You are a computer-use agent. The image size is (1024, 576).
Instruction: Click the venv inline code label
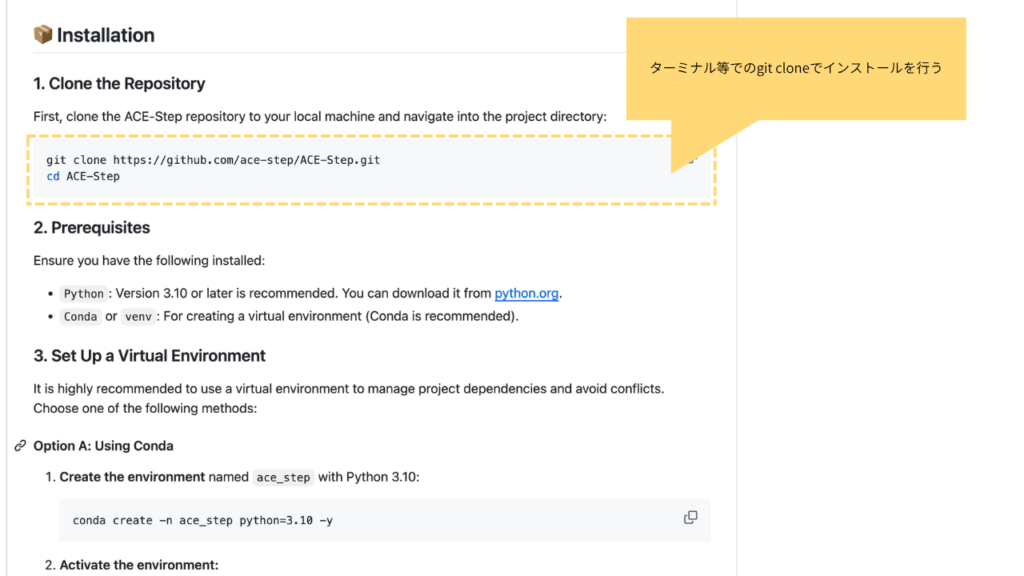point(137,317)
